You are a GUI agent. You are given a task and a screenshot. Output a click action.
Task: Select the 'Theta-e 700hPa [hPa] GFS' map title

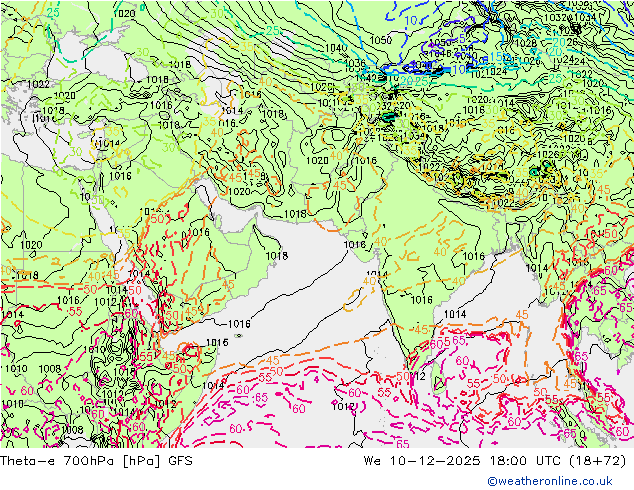click(96, 460)
